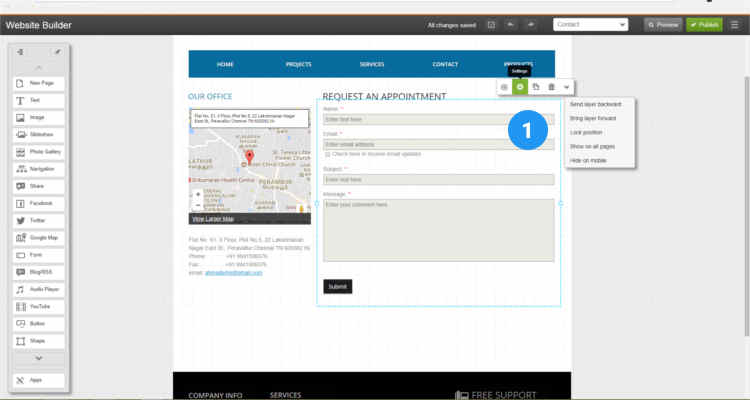750x400 pixels.
Task: Zoom out on the map
Action: tap(198, 205)
